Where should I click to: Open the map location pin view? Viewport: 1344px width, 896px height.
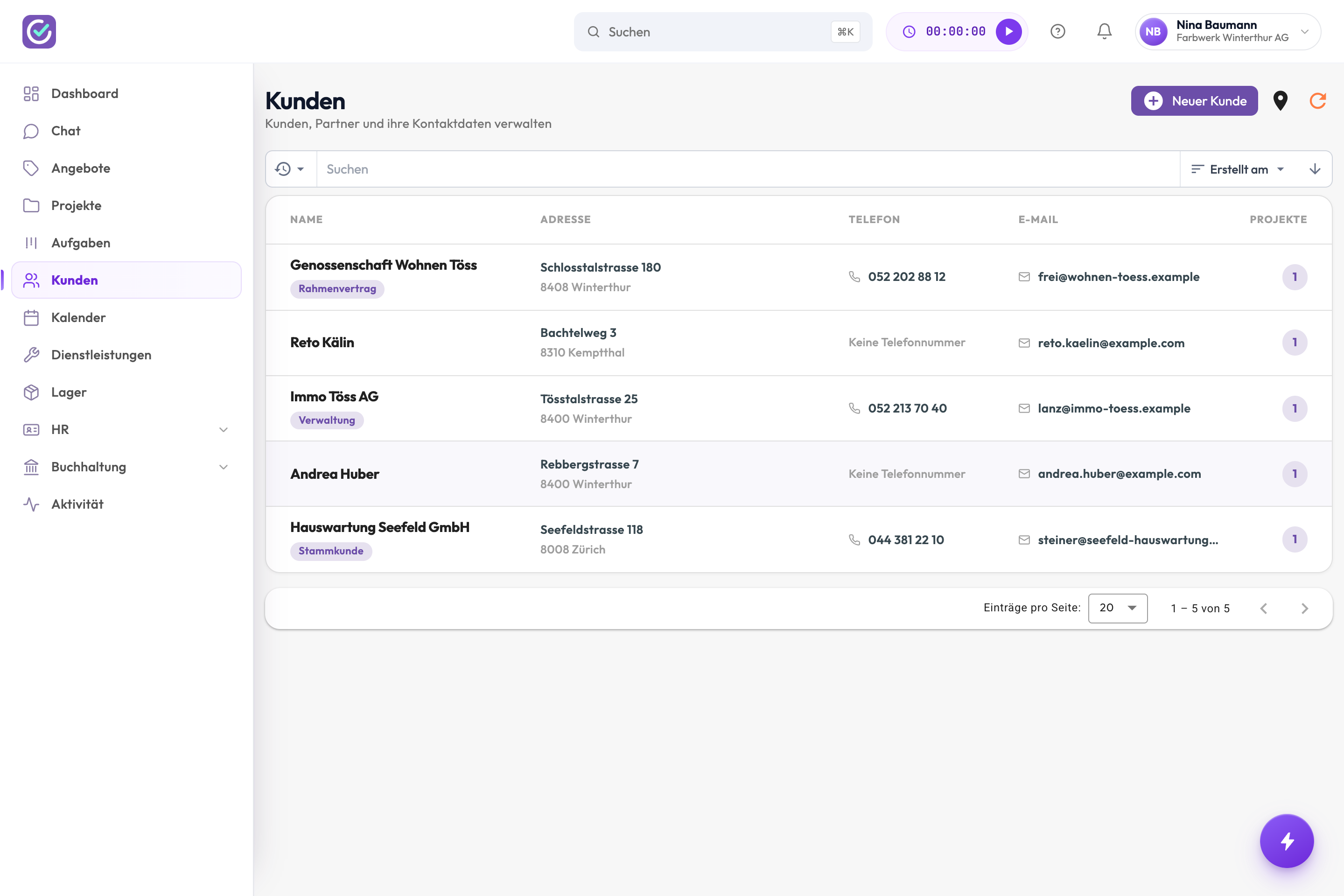1281,101
